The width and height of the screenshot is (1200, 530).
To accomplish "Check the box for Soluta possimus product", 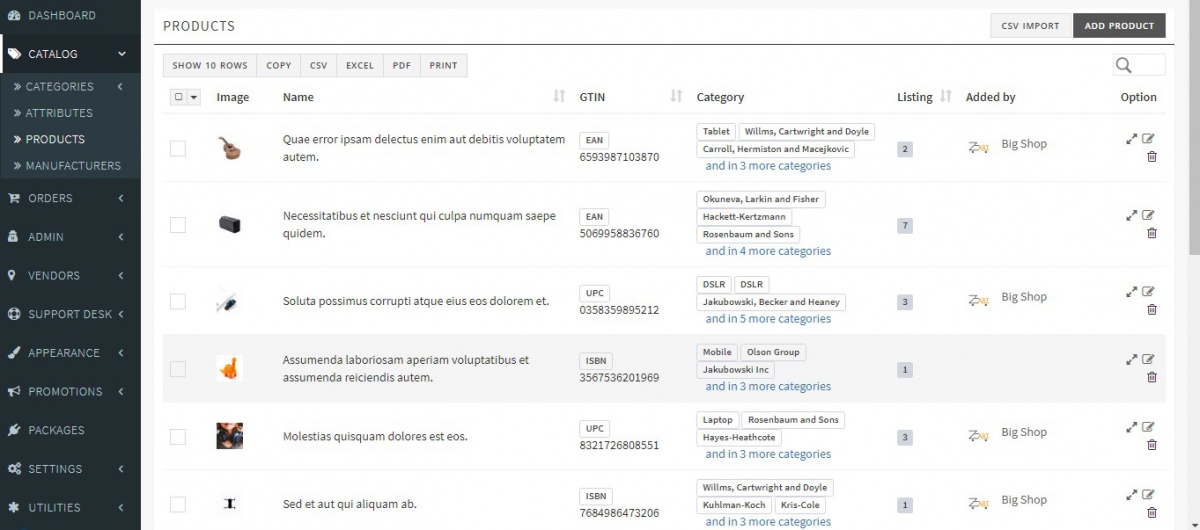I will point(178,301).
